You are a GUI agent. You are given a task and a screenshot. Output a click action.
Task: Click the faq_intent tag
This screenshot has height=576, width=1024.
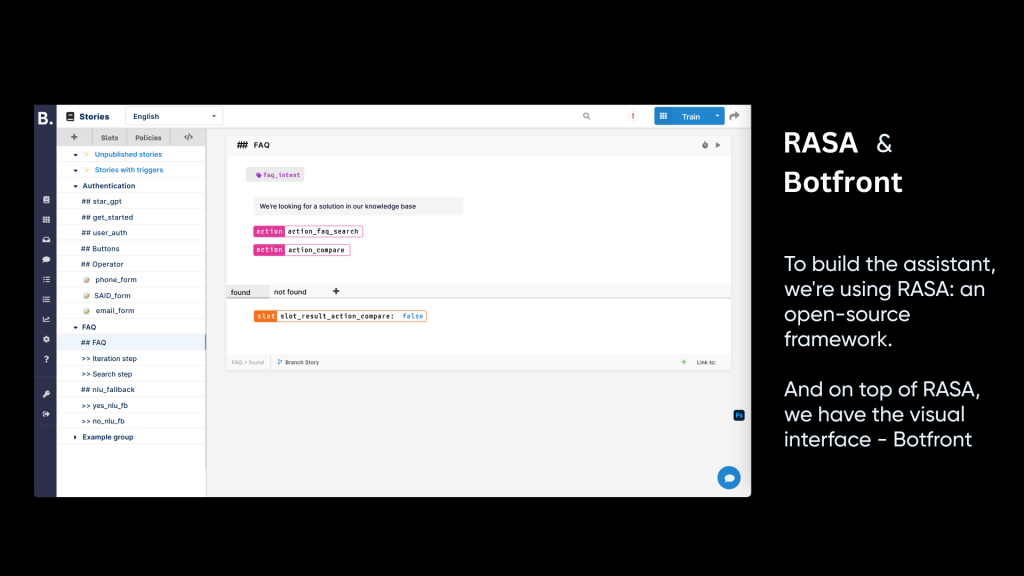pyautogui.click(x=275, y=174)
